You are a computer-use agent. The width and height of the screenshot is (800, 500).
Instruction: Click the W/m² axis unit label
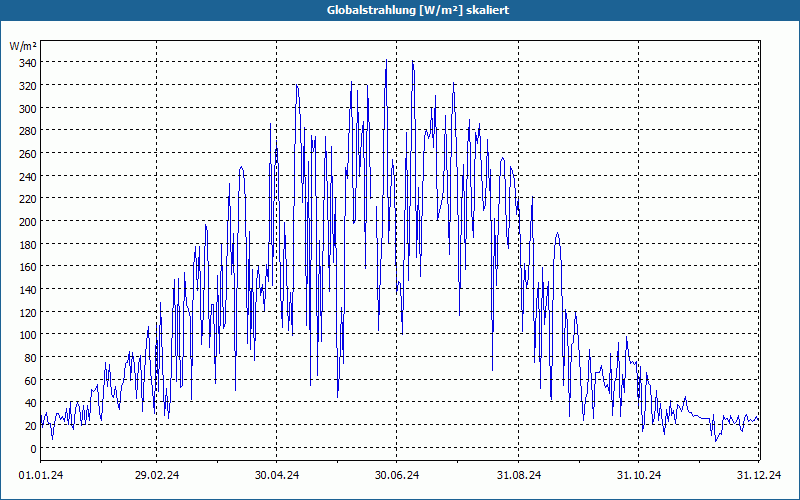(x=23, y=46)
